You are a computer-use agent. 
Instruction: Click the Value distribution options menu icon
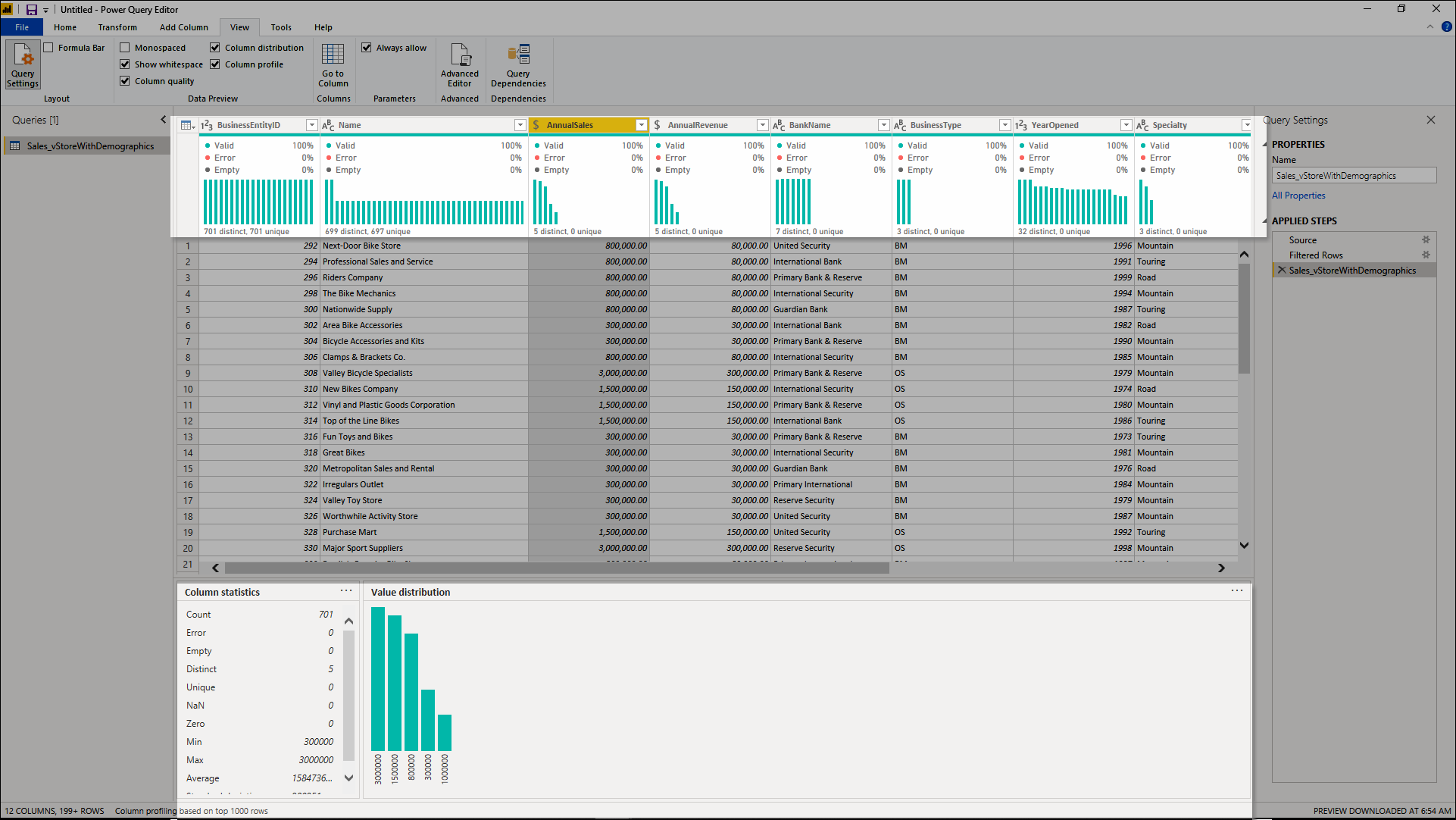pyautogui.click(x=1237, y=590)
